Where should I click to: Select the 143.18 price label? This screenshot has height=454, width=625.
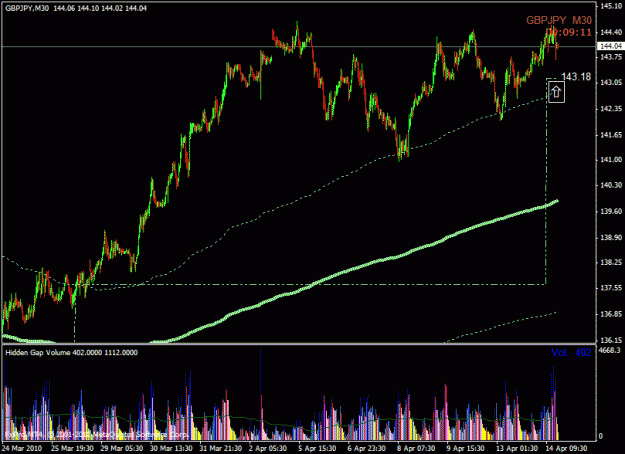(576, 77)
